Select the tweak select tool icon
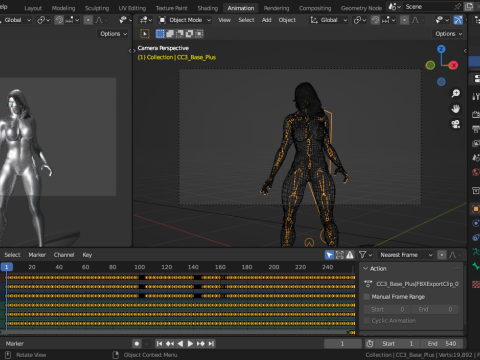The image size is (480, 360). (x=145, y=34)
